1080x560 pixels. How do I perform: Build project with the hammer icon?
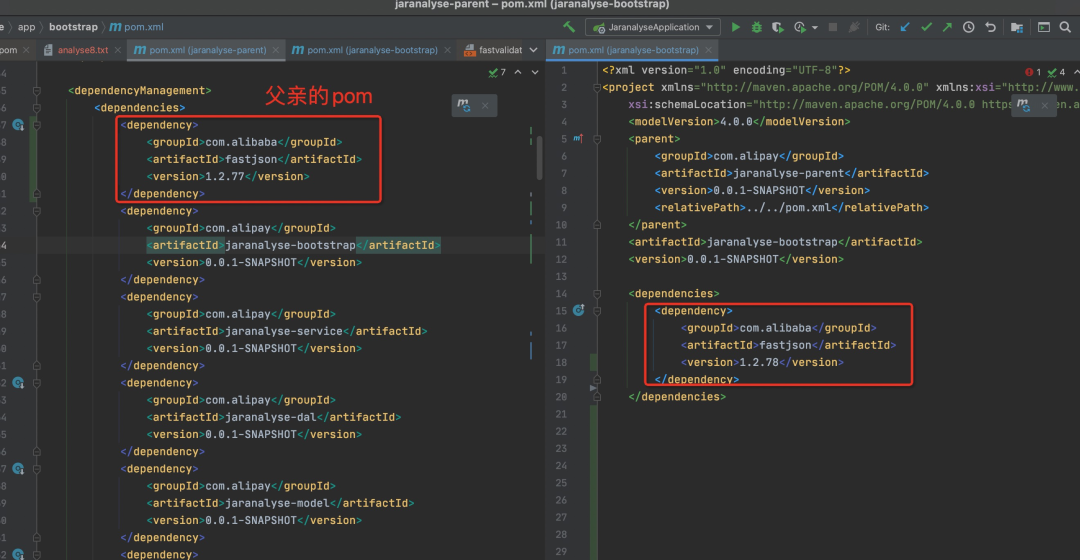[x=569, y=28]
